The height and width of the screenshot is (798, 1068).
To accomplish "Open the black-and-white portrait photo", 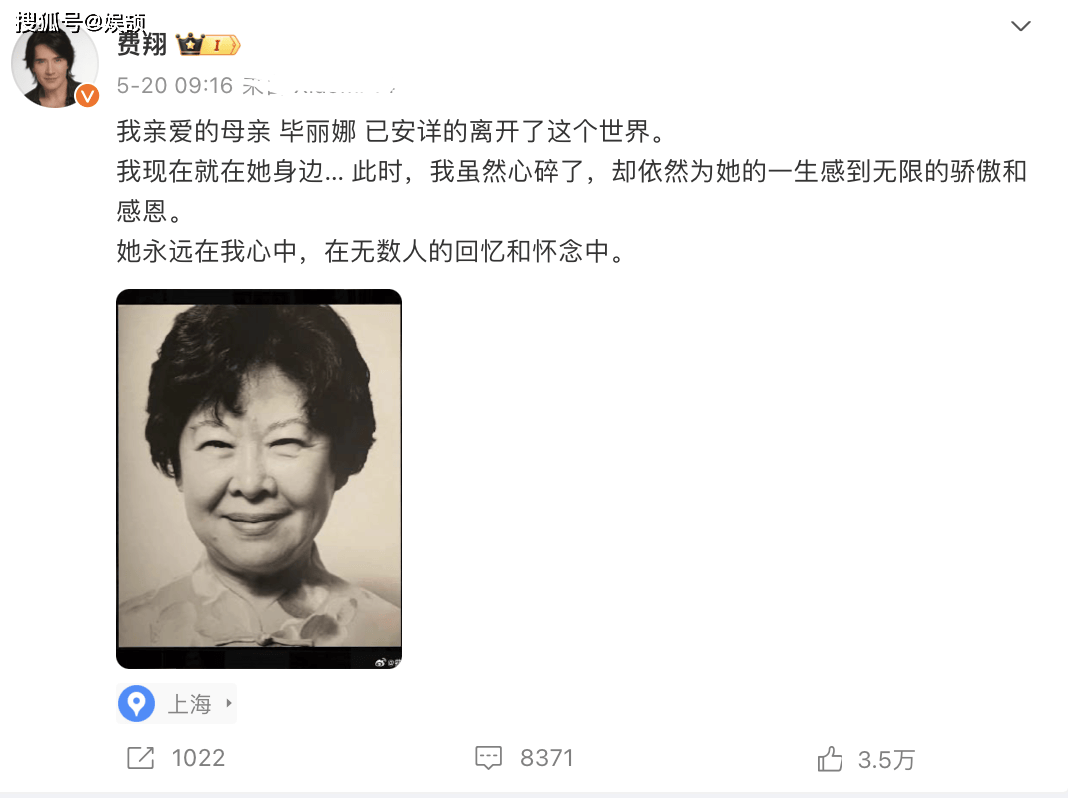I will 259,479.
